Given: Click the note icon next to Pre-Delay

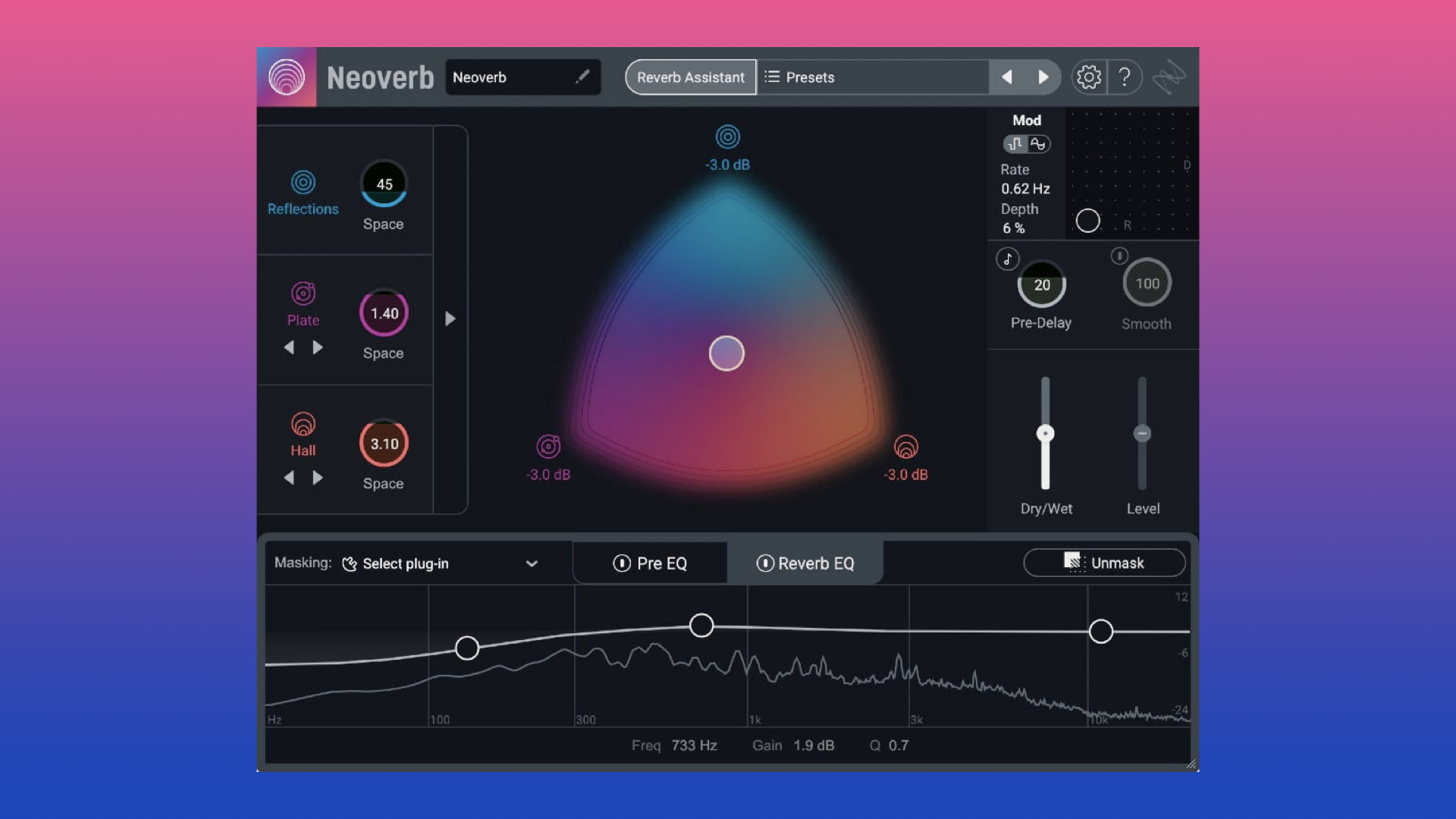Looking at the screenshot, I should pos(1007,259).
